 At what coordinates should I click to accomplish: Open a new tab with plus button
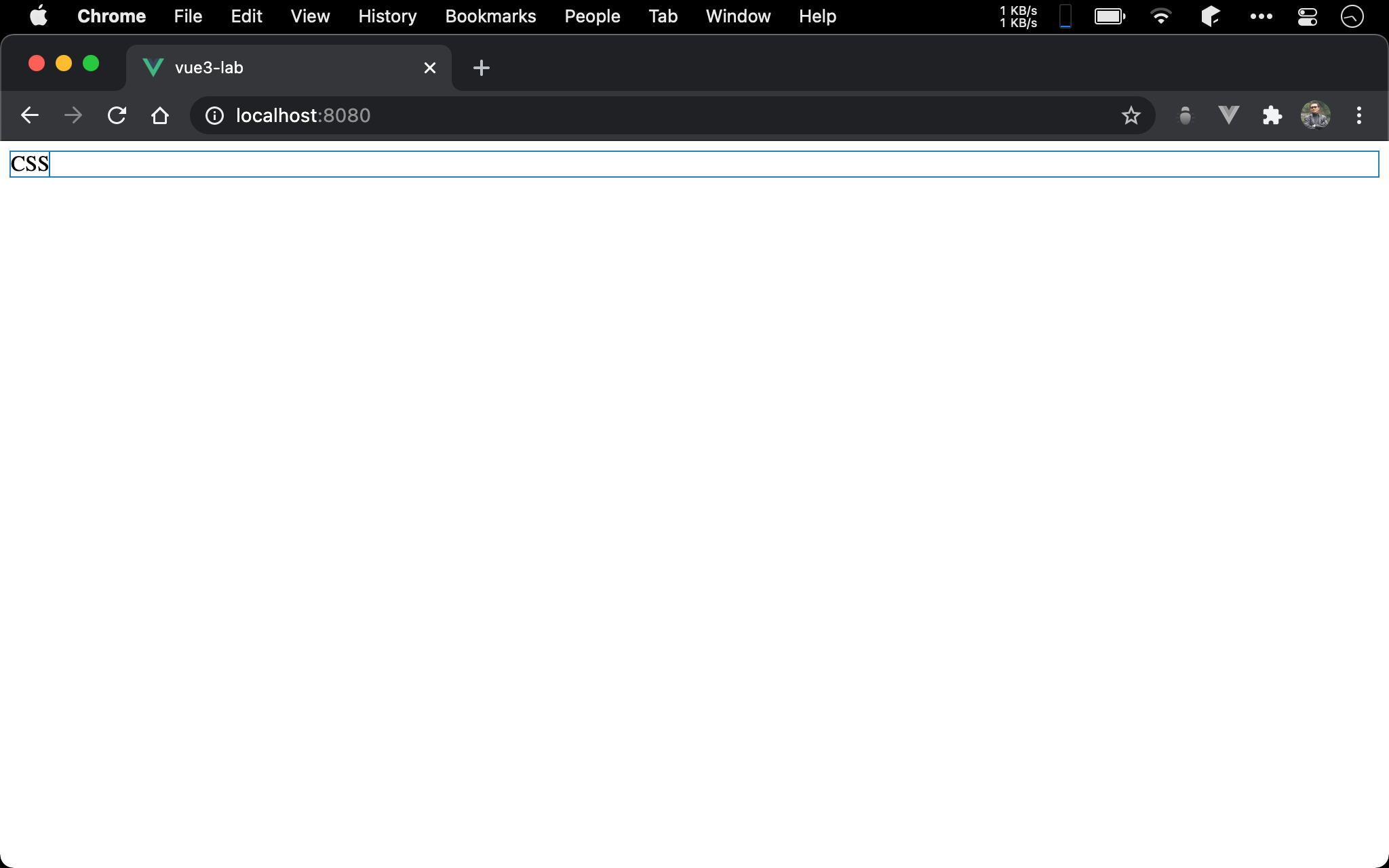(481, 68)
